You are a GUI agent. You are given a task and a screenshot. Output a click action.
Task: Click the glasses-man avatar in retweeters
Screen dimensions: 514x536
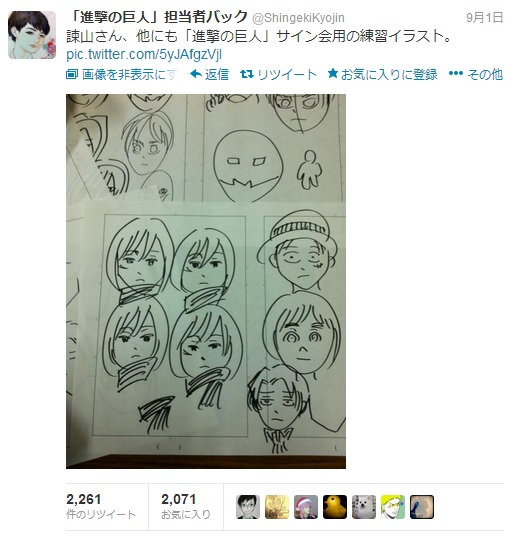tap(248, 507)
